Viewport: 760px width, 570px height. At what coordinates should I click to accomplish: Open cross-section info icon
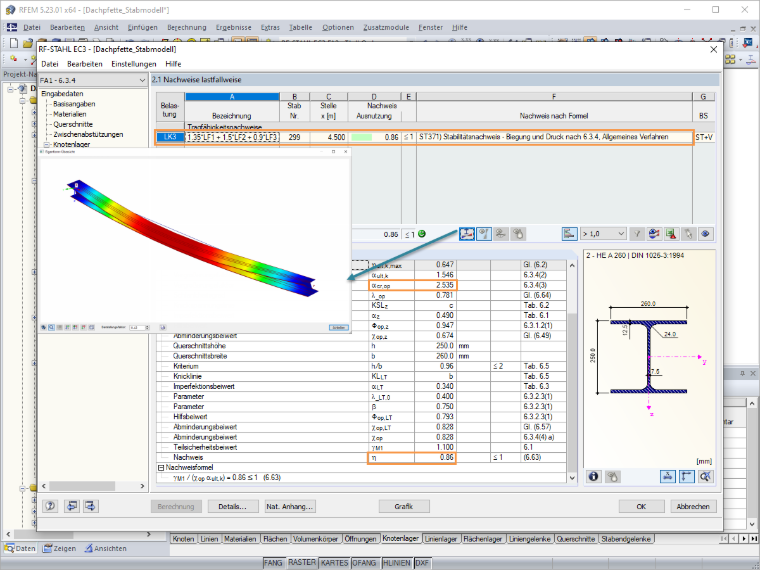[x=594, y=476]
